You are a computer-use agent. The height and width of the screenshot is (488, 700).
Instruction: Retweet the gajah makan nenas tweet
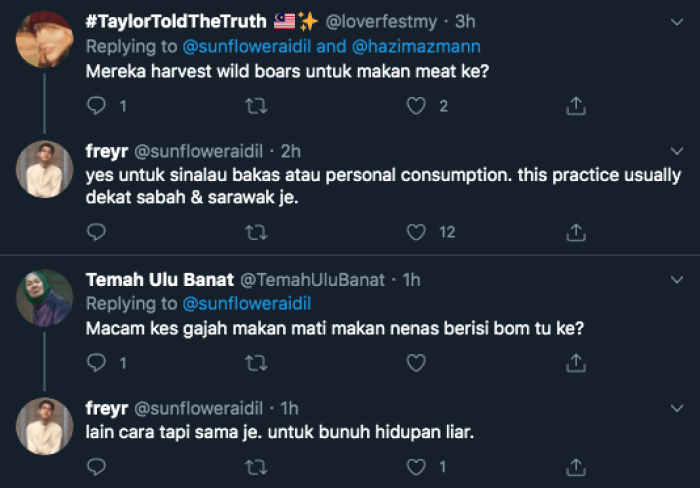pyautogui.click(x=256, y=363)
